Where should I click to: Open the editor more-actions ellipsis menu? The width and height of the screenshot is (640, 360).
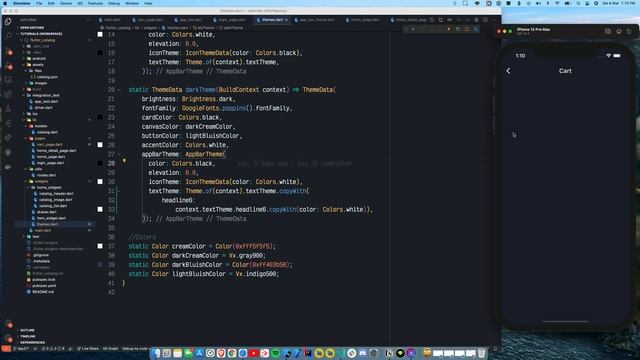[x=494, y=20]
